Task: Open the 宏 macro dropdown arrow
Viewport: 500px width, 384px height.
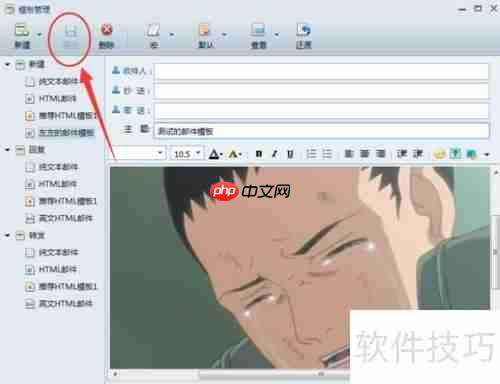Action: tap(172, 34)
